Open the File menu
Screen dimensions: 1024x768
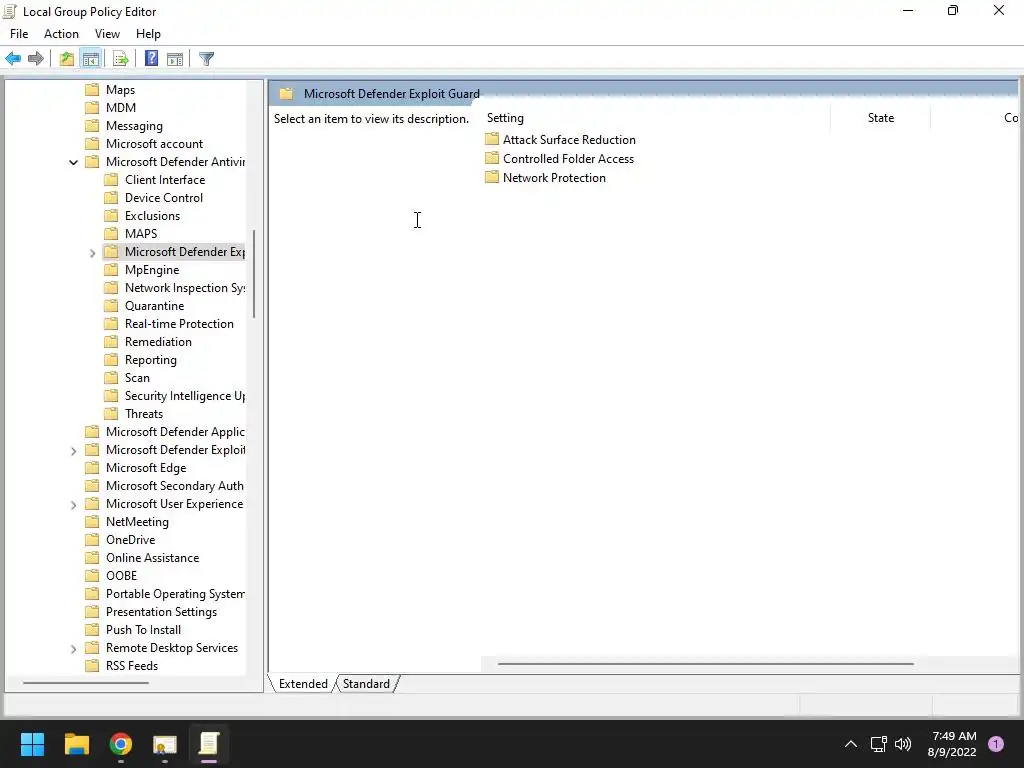click(x=19, y=34)
